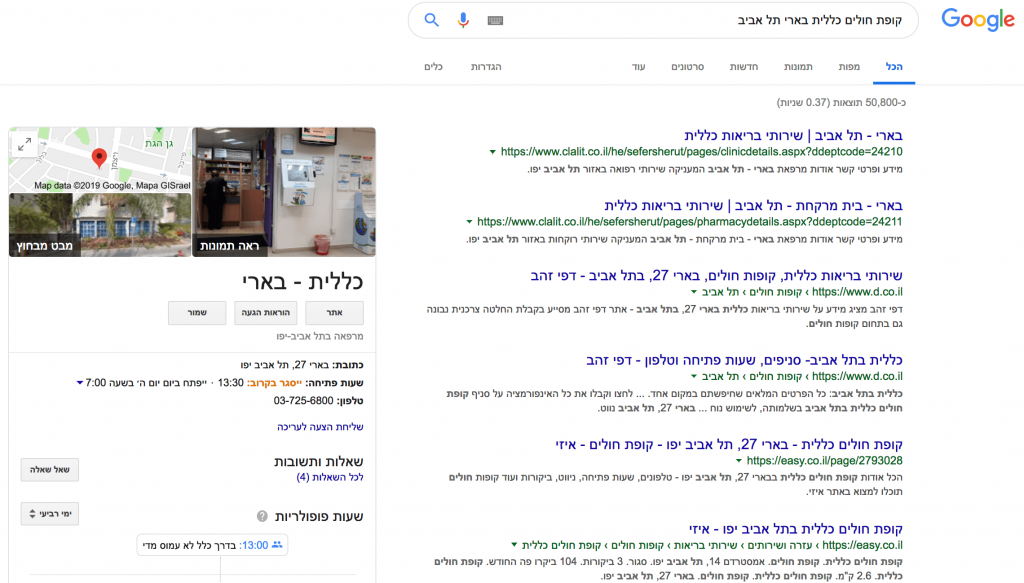
Task: Expand the arrow next to clinicdetails URL
Action: click(x=492, y=152)
